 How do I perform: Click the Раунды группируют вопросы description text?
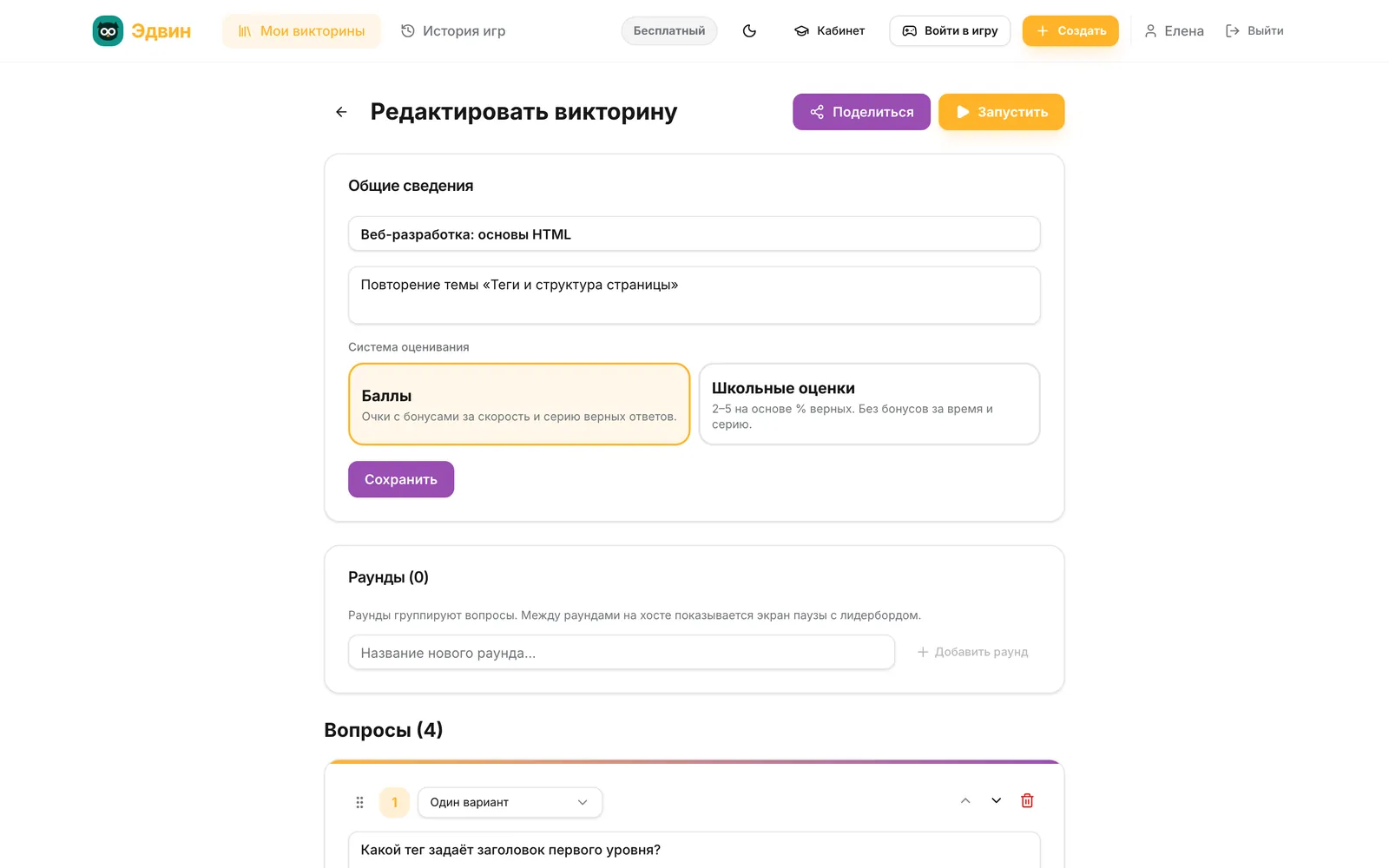pyautogui.click(x=635, y=615)
